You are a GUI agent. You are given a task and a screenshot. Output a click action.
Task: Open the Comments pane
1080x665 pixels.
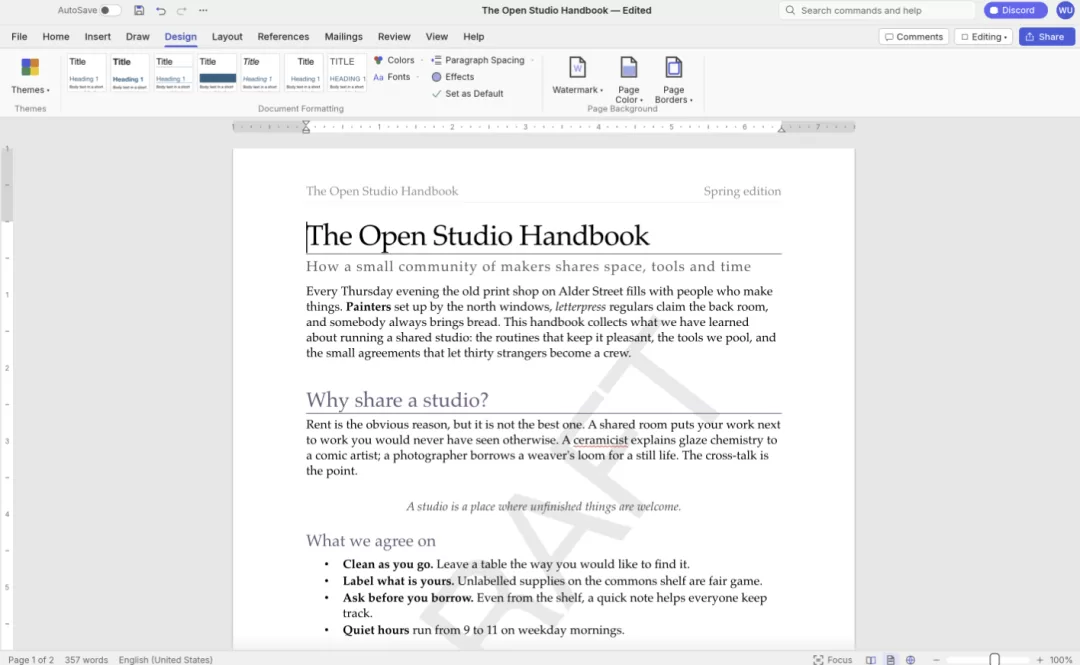click(913, 37)
